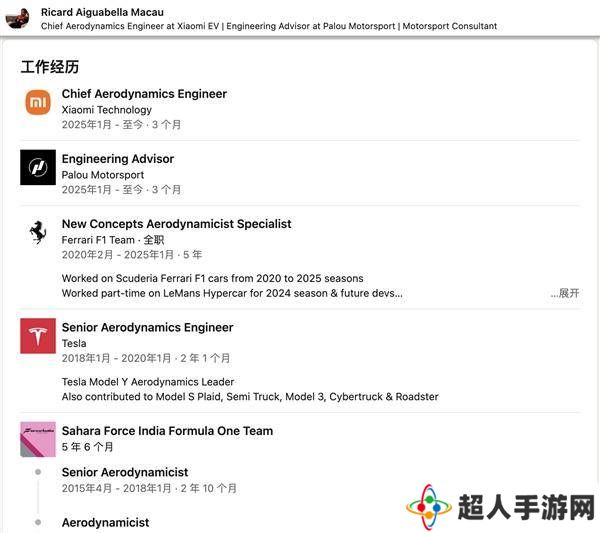This screenshot has width=600, height=533.
Task: Expand Ferrari description with 展开
Action: 565,293
